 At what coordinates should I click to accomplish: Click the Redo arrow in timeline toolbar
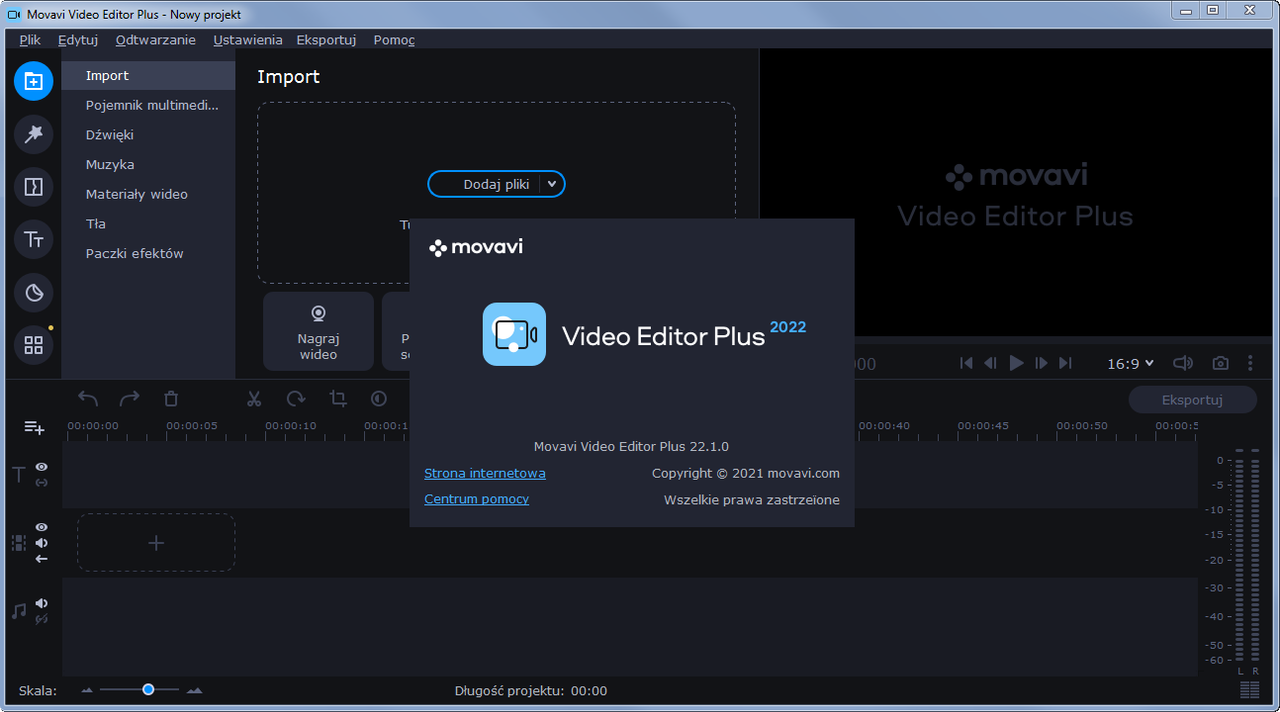pos(130,399)
